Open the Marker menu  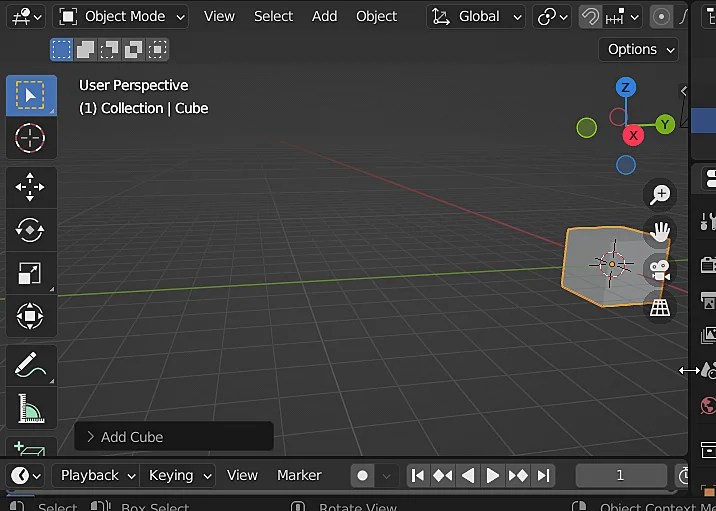(300, 475)
